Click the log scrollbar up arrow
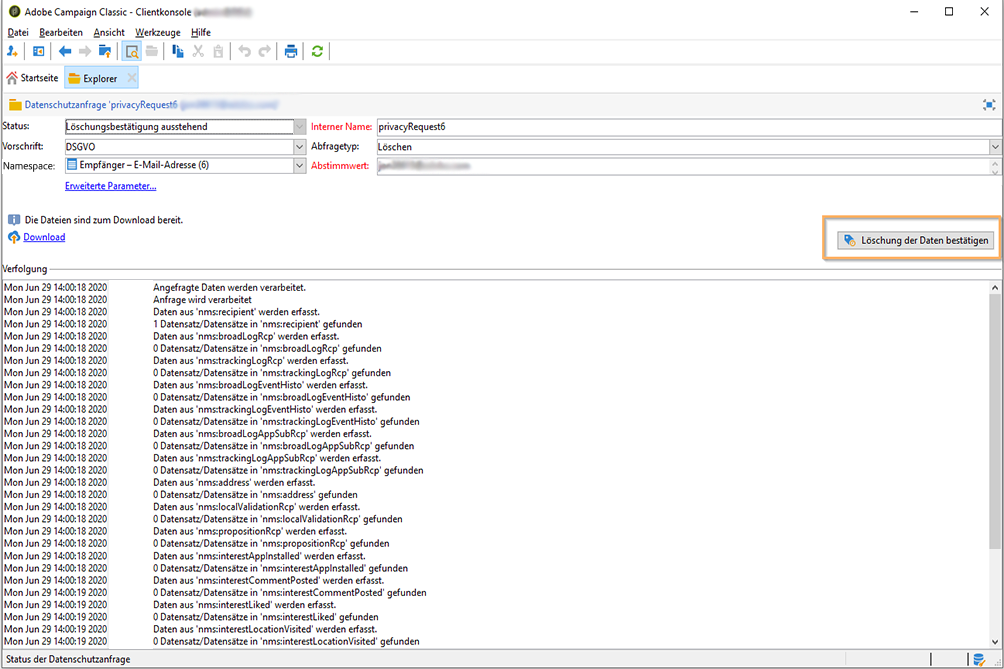Viewport: 1004px width, 669px height. 994,288
